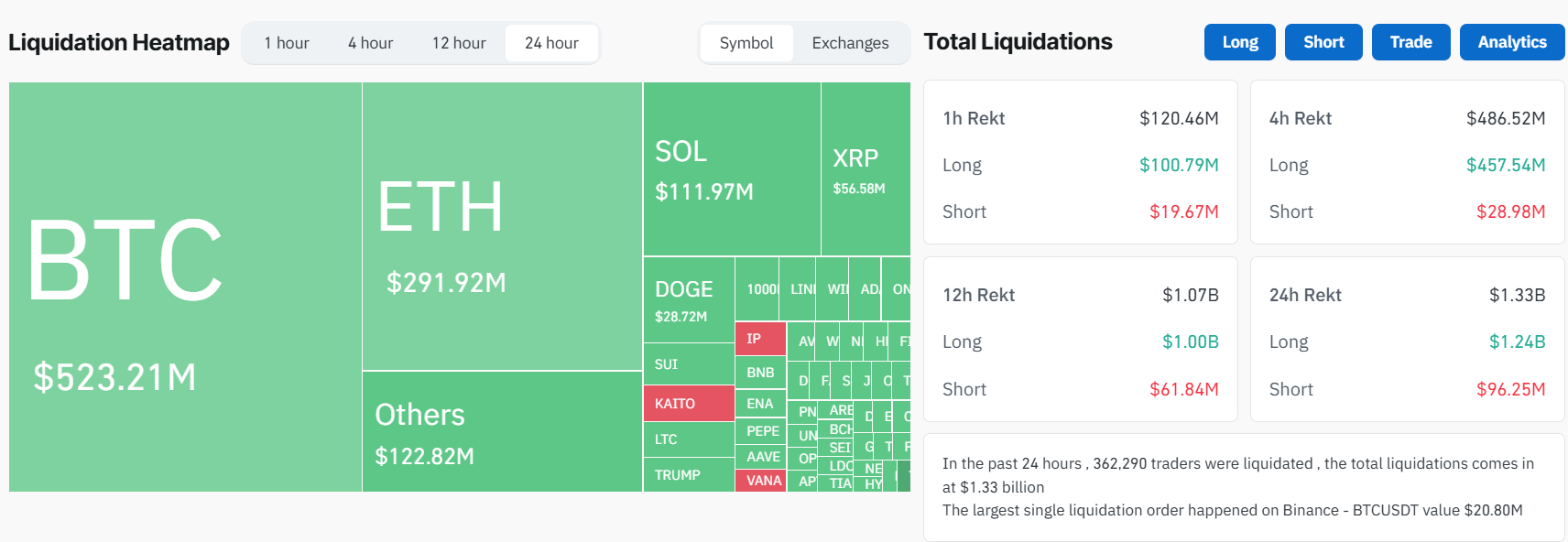Select the DOGE tile
Screen dimensions: 1568x542
point(689,300)
